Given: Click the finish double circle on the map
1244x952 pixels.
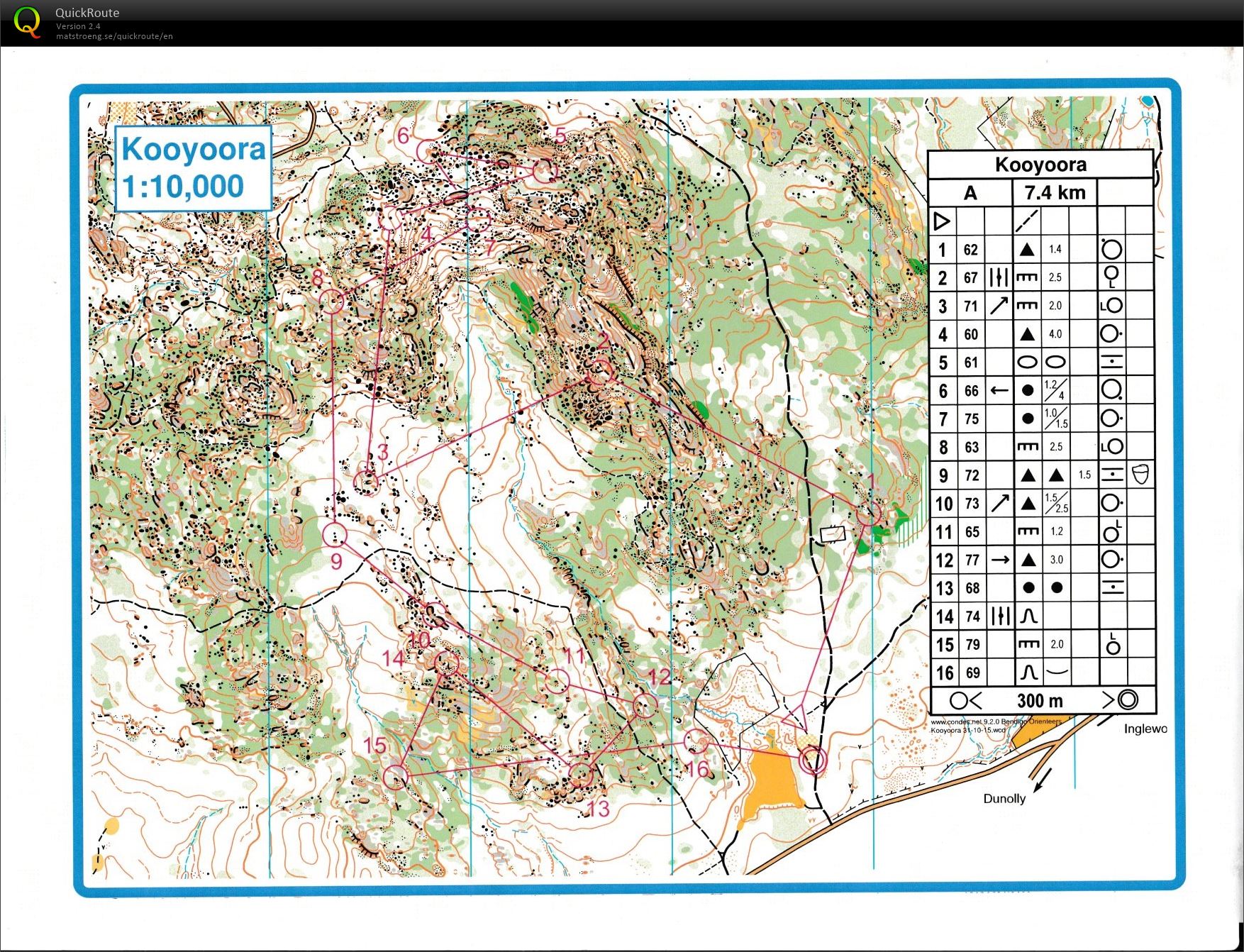Looking at the screenshot, I should (813, 760).
